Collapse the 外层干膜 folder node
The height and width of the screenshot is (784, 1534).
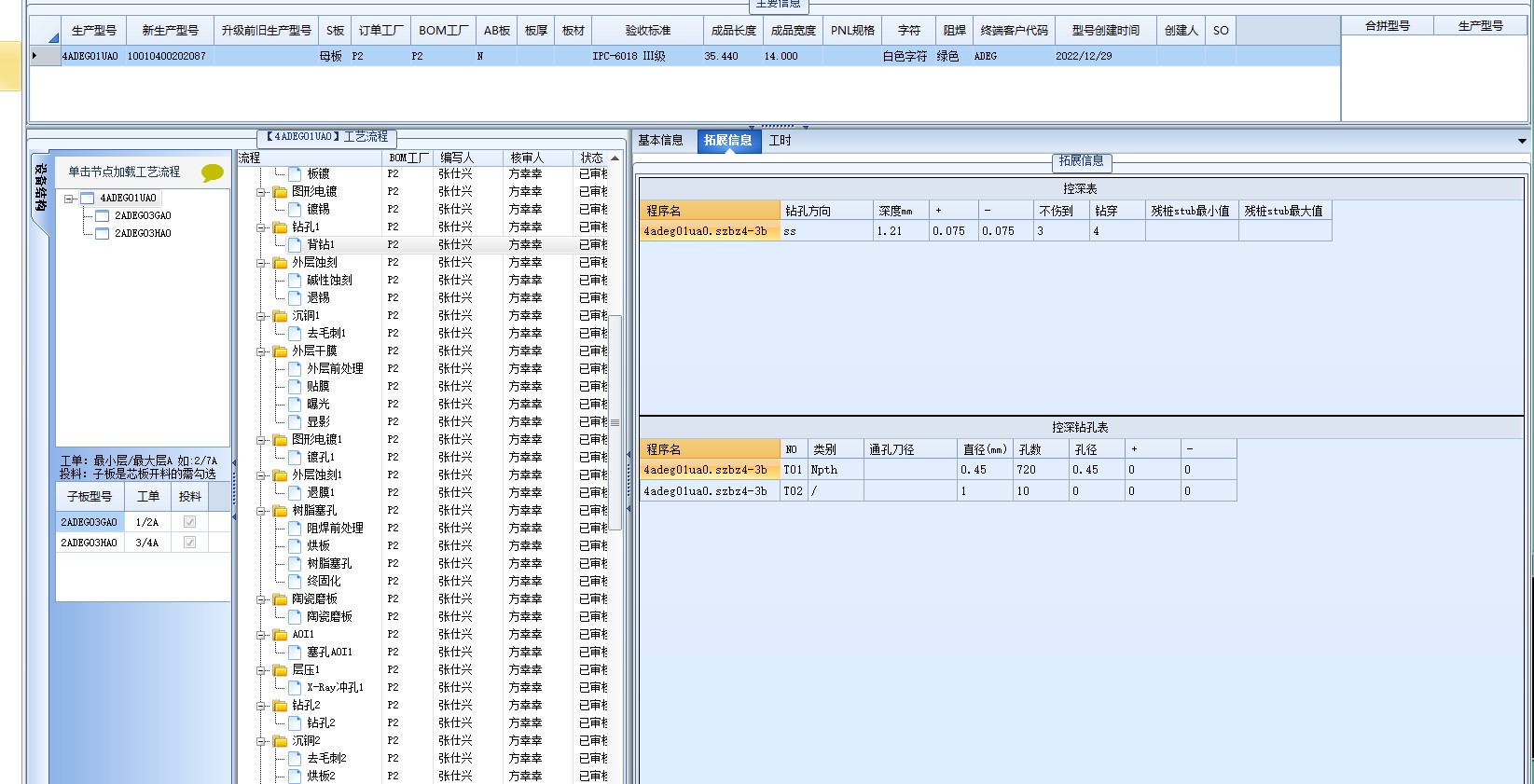(x=262, y=351)
